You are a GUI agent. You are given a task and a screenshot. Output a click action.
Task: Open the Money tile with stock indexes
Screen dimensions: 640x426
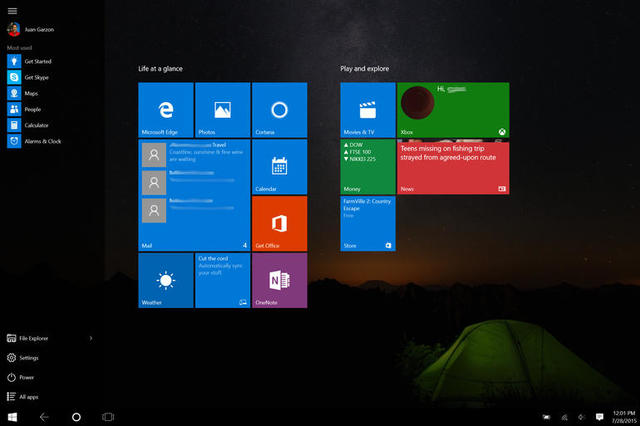click(x=368, y=167)
